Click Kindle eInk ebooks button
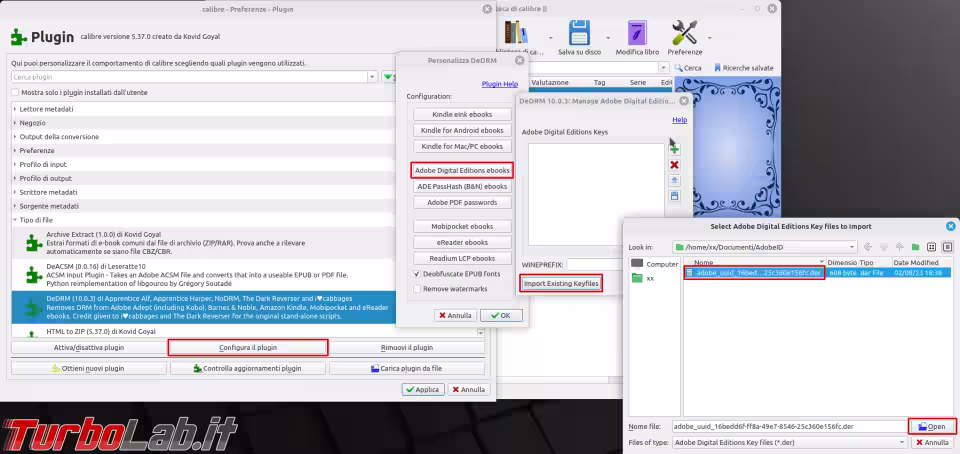The height and width of the screenshot is (454, 960). (x=462, y=114)
